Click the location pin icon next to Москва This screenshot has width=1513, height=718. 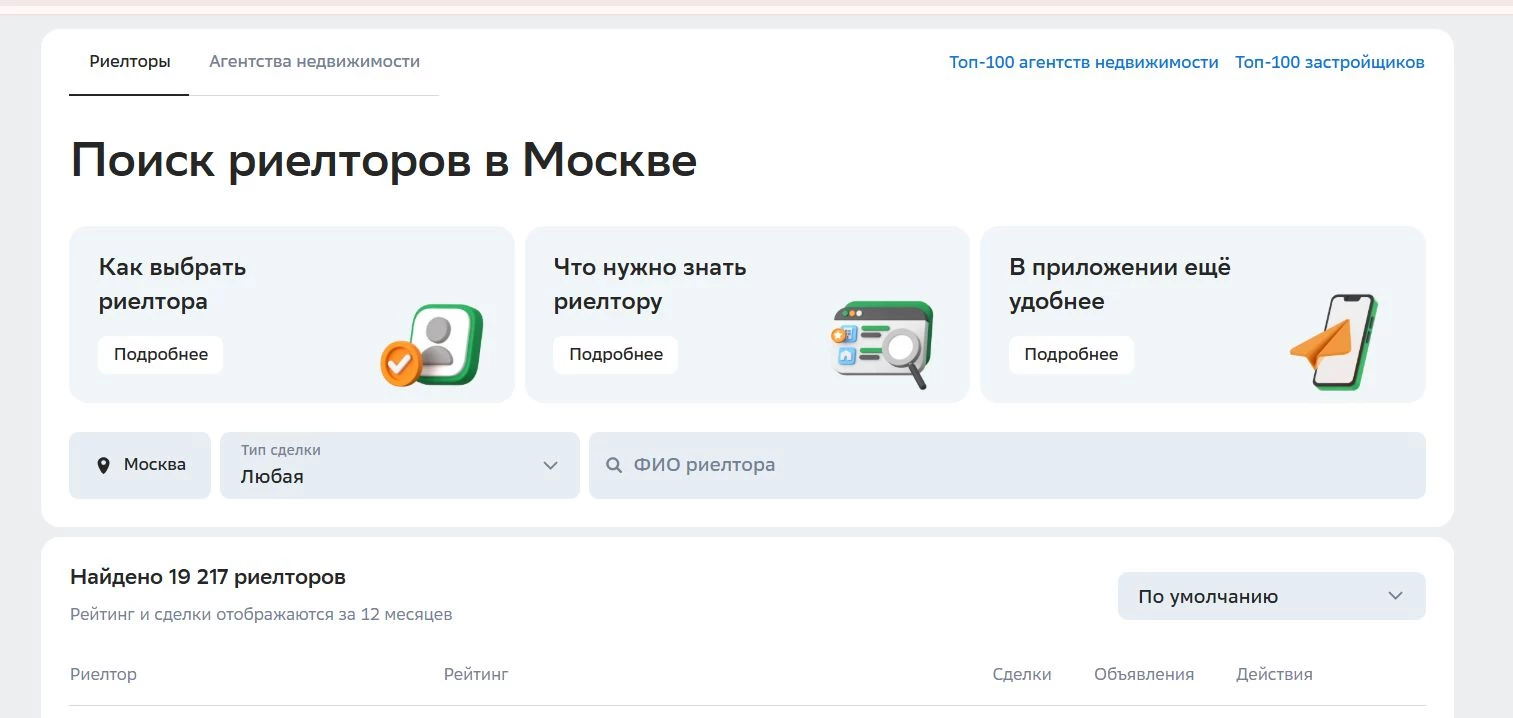(x=105, y=464)
